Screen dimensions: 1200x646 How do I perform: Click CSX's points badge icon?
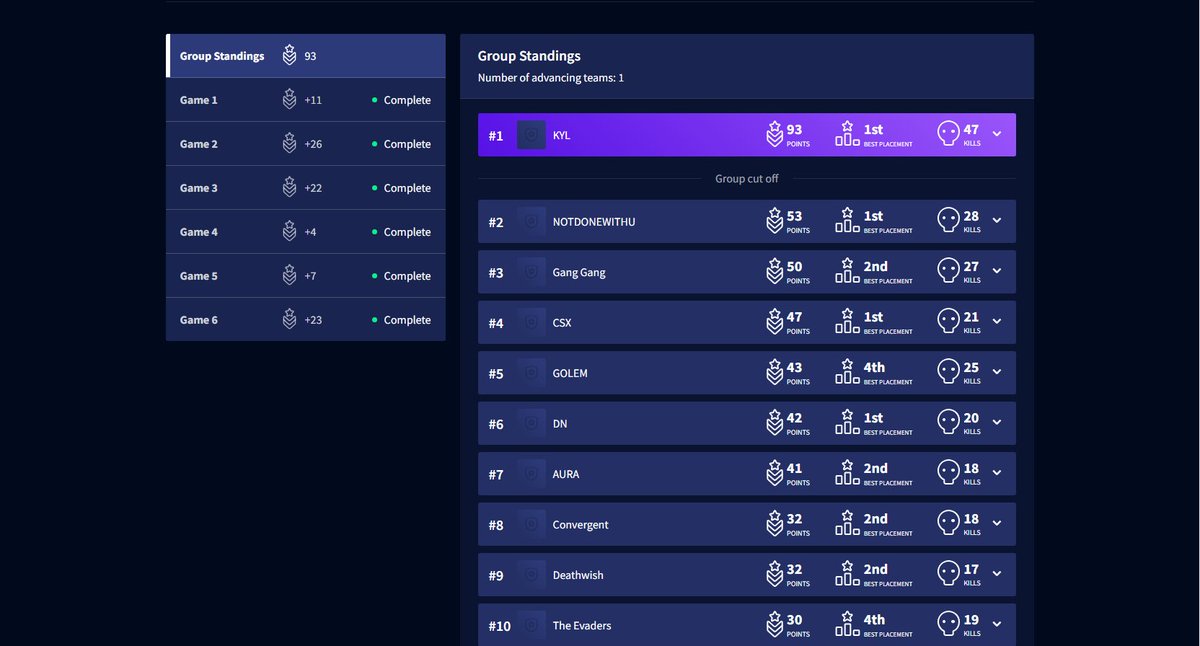click(774, 322)
